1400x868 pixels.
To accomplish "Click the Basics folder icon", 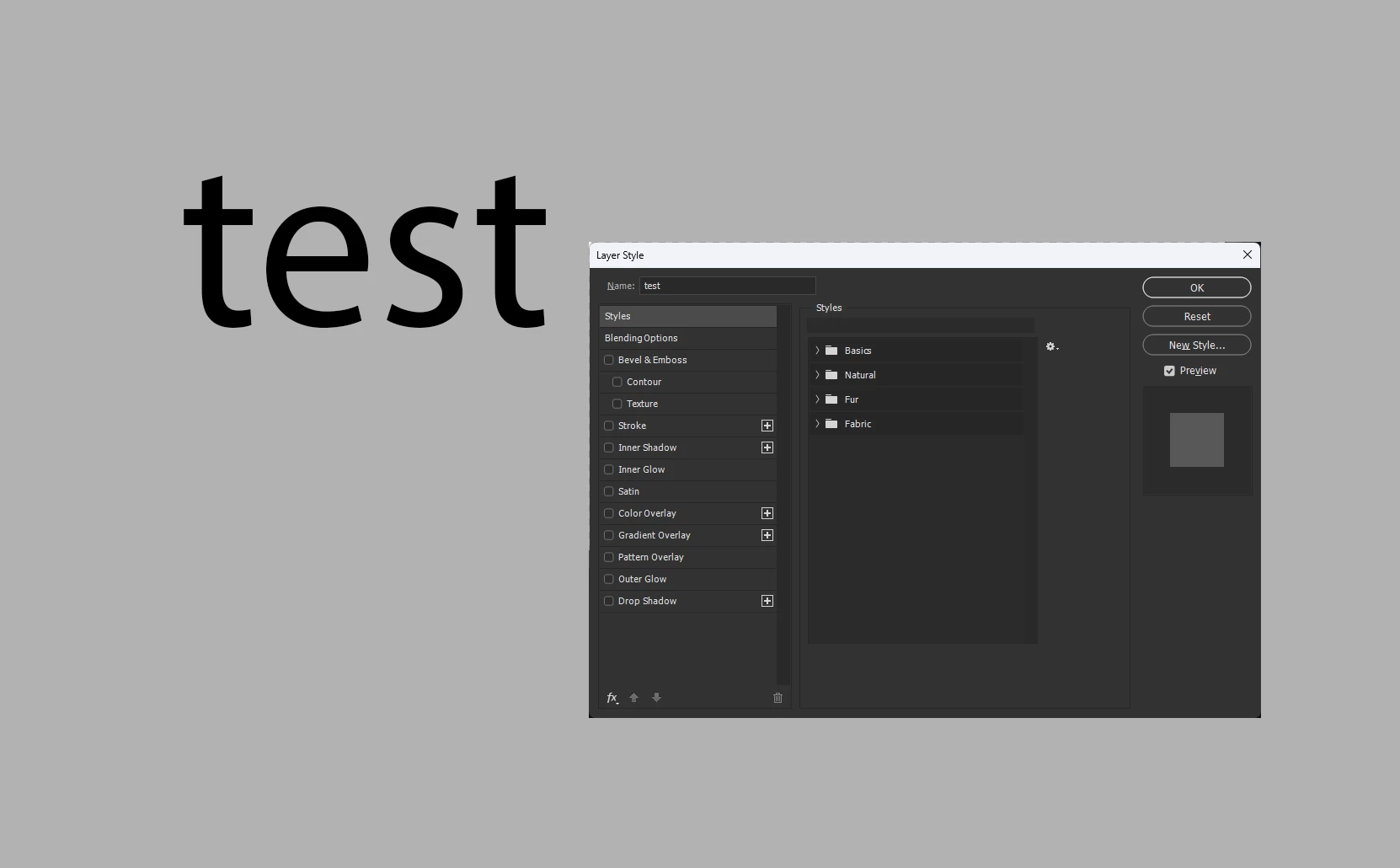I will (x=831, y=351).
